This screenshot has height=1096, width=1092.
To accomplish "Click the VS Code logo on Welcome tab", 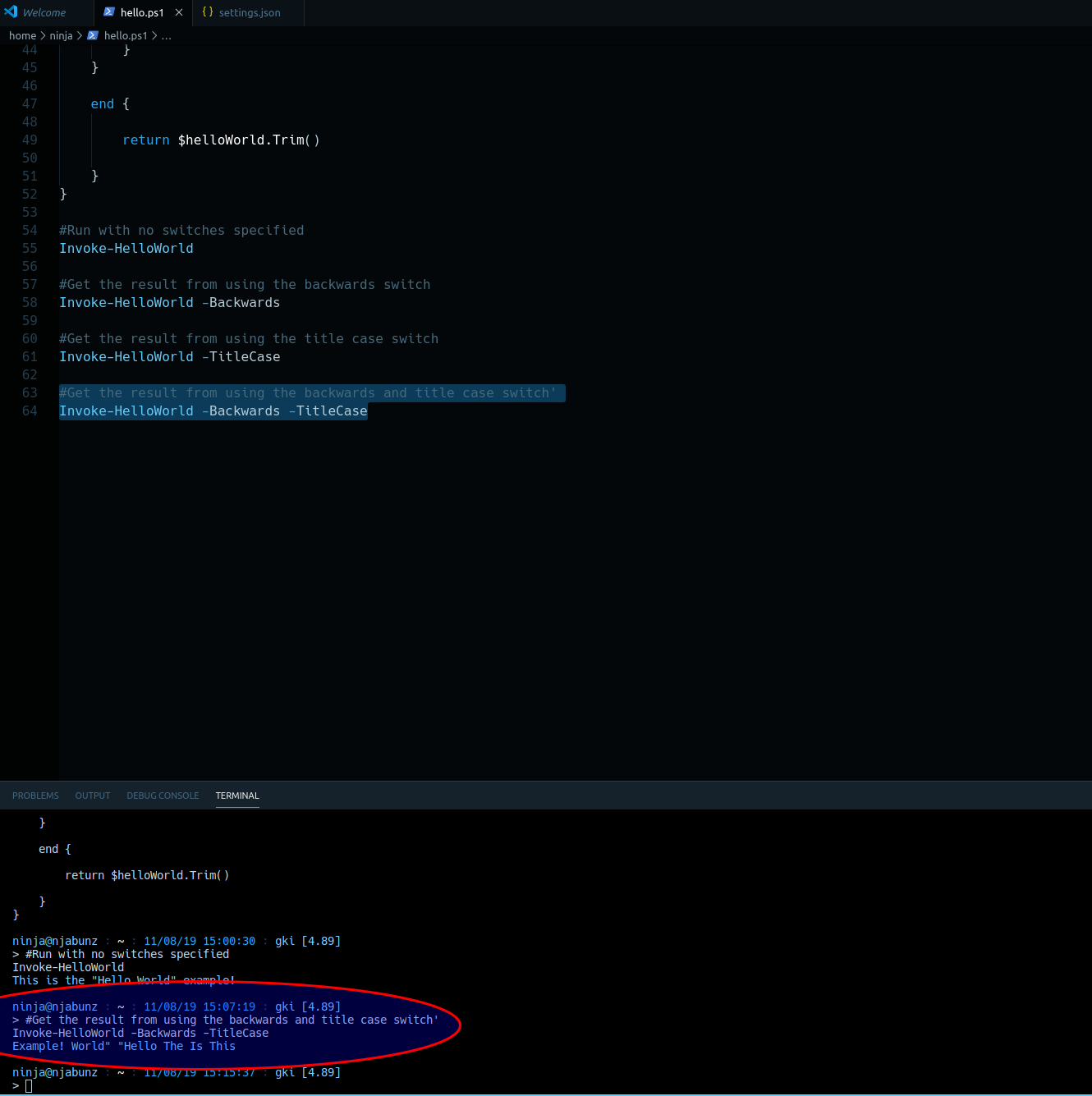I will (x=11, y=12).
